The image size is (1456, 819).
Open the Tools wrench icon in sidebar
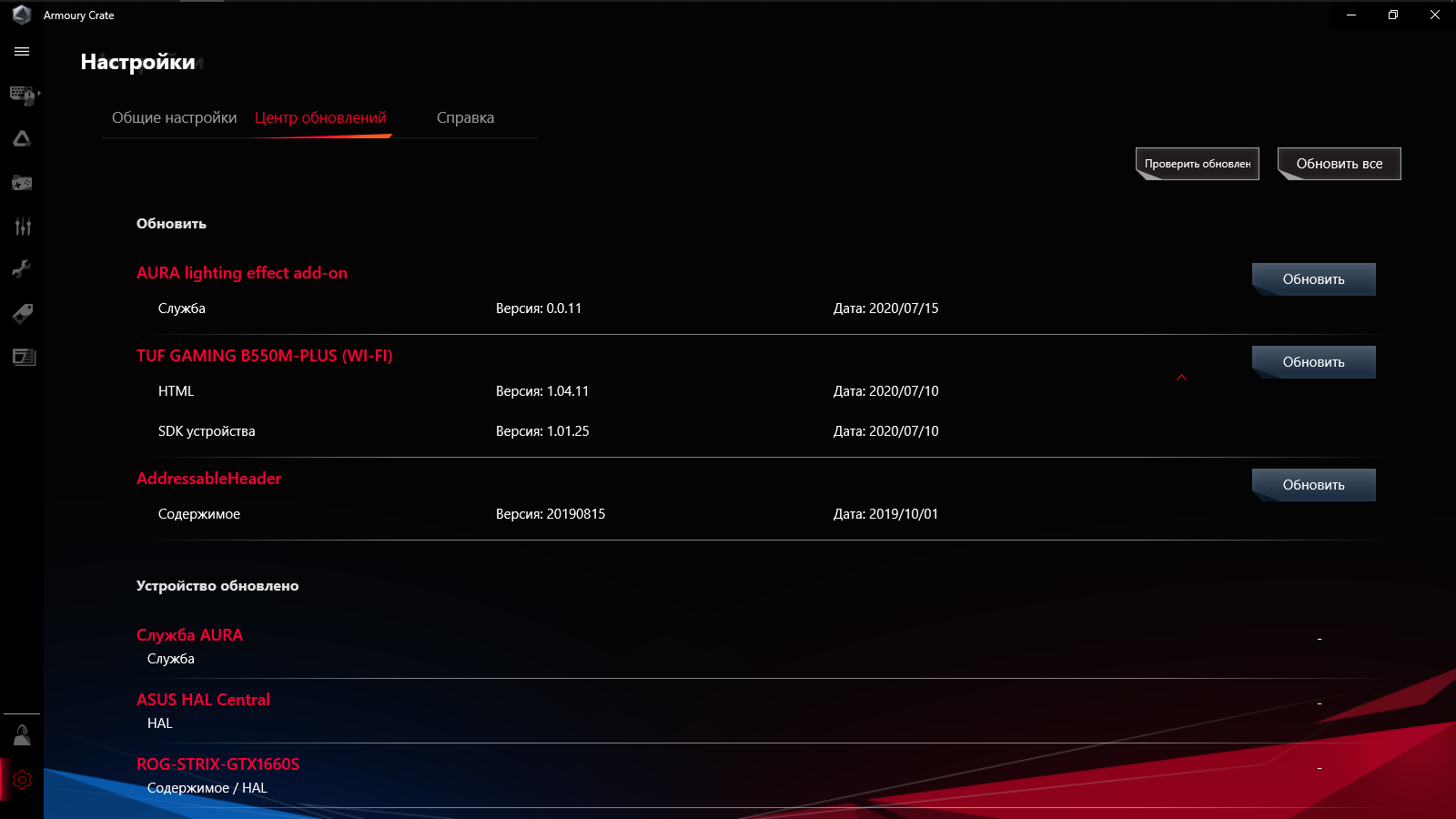pyautogui.click(x=22, y=269)
